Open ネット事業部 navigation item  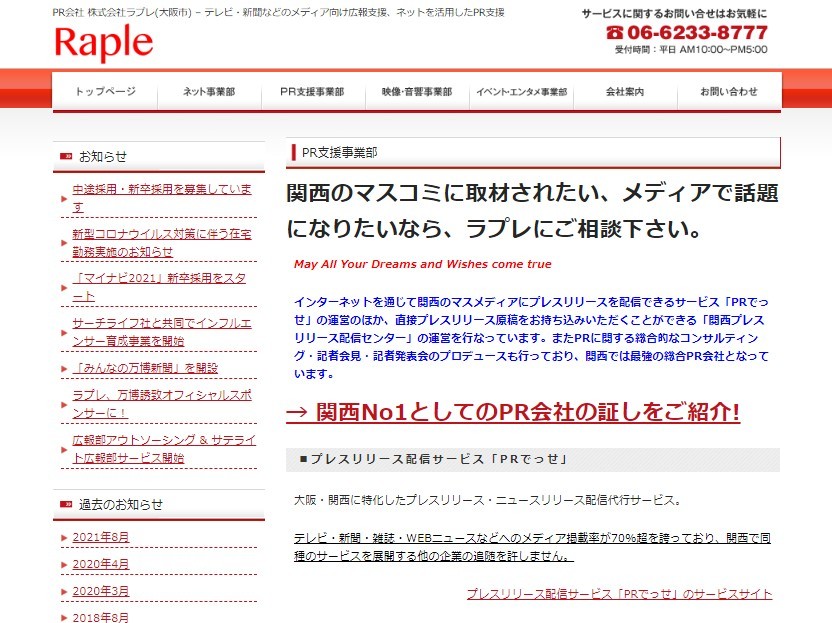click(208, 92)
